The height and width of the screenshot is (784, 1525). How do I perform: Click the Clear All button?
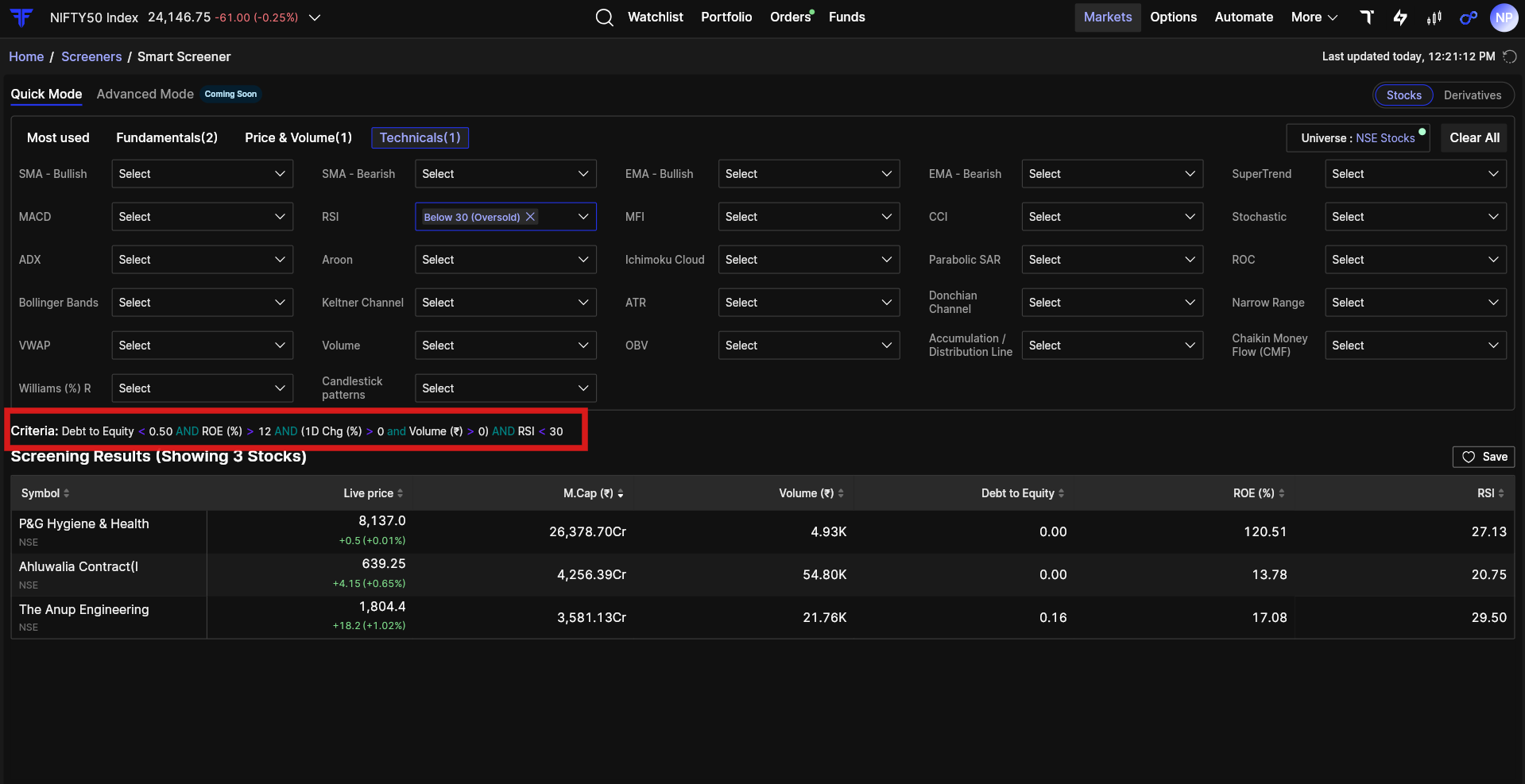point(1474,137)
